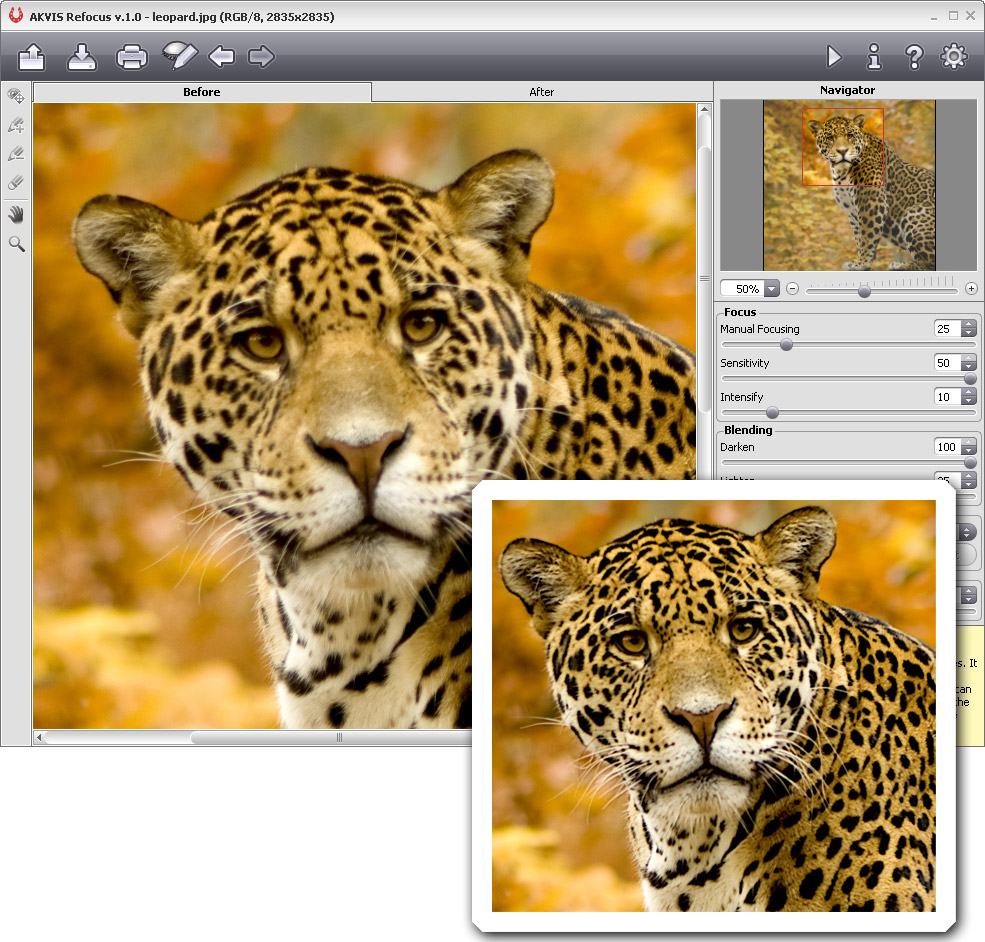
Task: Open the 50% zoom level dropdown
Action: pos(771,289)
